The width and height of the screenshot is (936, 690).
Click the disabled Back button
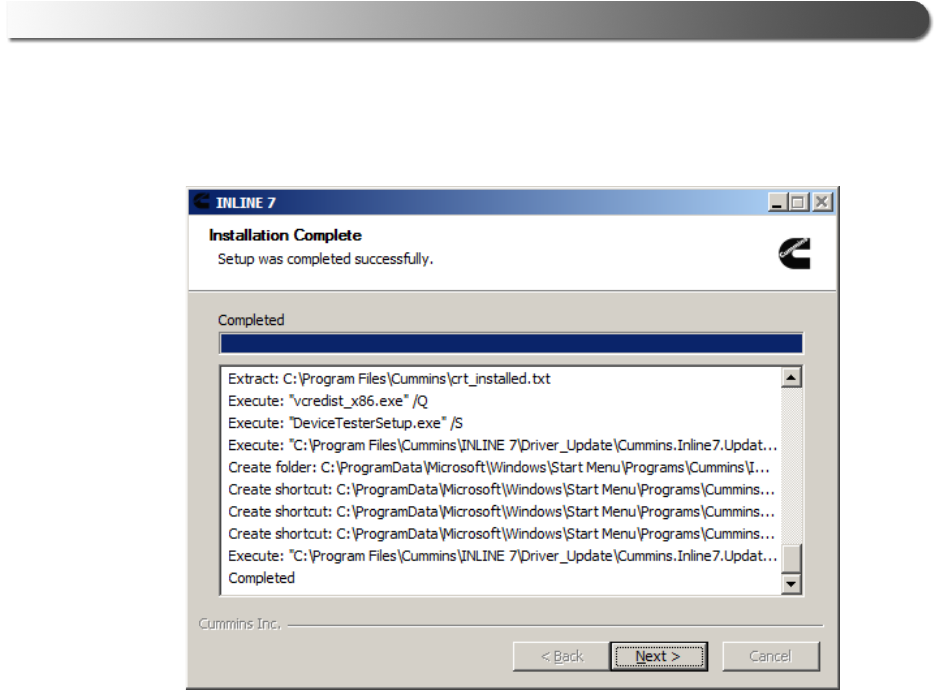561,656
